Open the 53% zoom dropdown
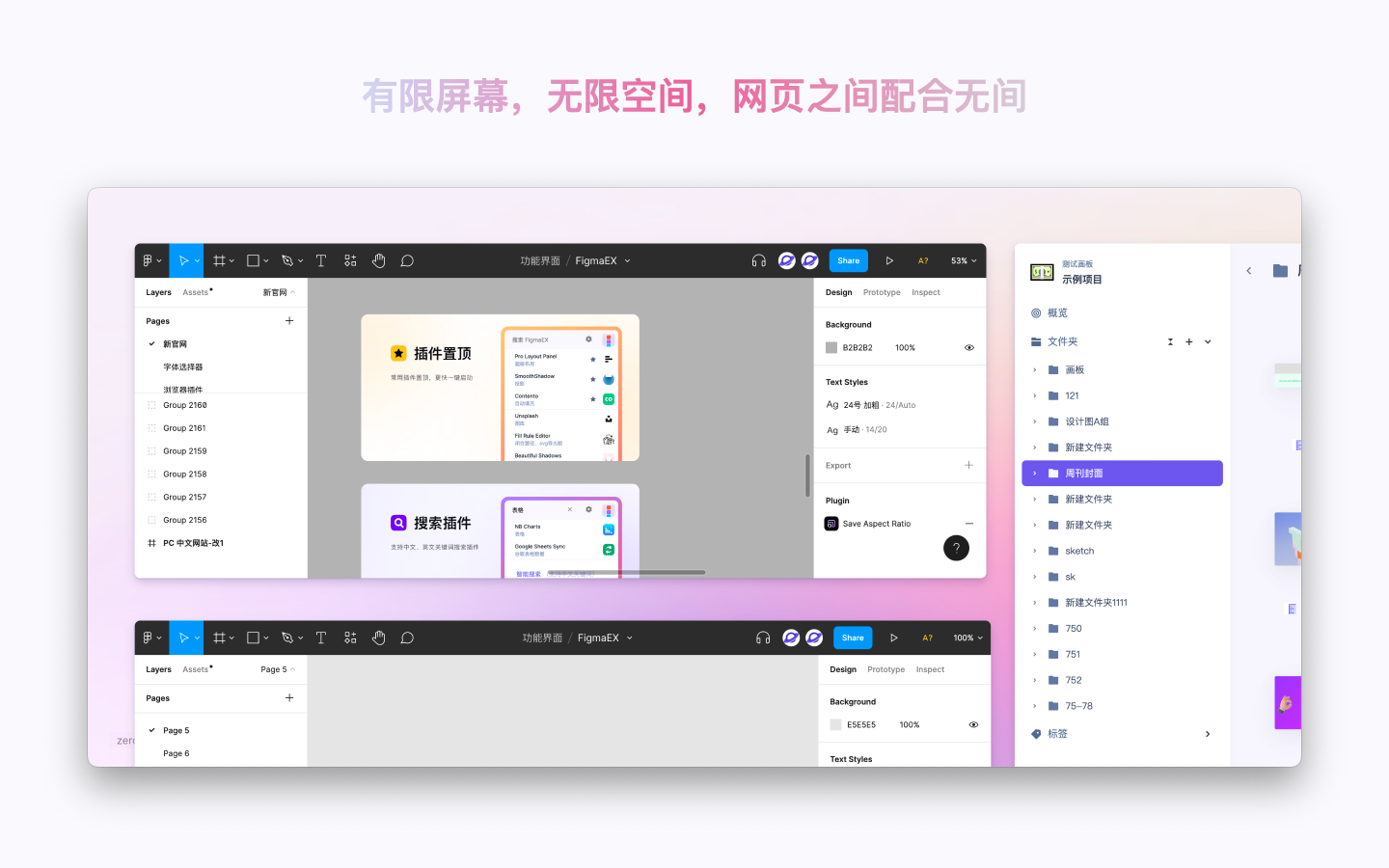Viewport: 1389px width, 868px height. [x=964, y=260]
